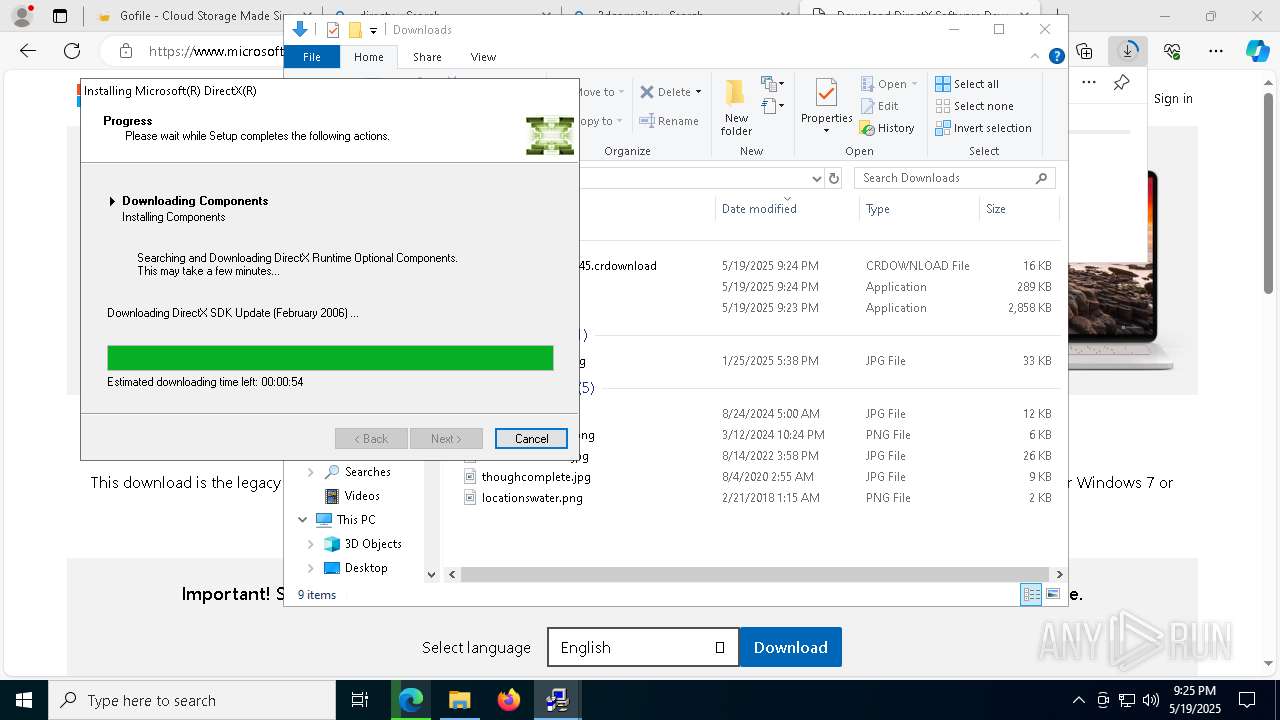Screen dimensions: 1280x720
Task: Create a New folder in Explorer
Action: coord(736,107)
